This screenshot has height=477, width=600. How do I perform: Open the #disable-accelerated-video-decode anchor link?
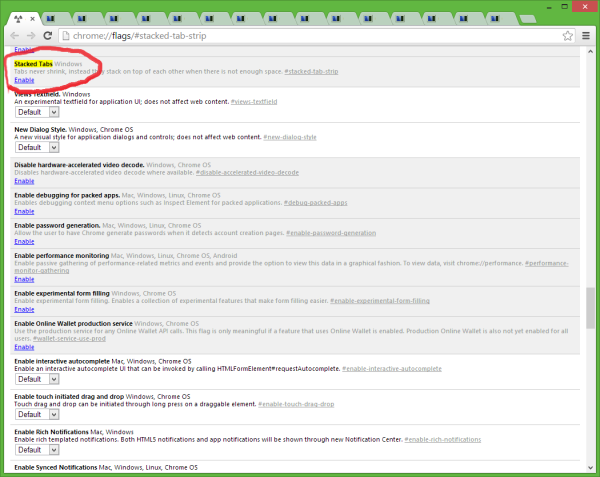pyautogui.click(x=247, y=173)
